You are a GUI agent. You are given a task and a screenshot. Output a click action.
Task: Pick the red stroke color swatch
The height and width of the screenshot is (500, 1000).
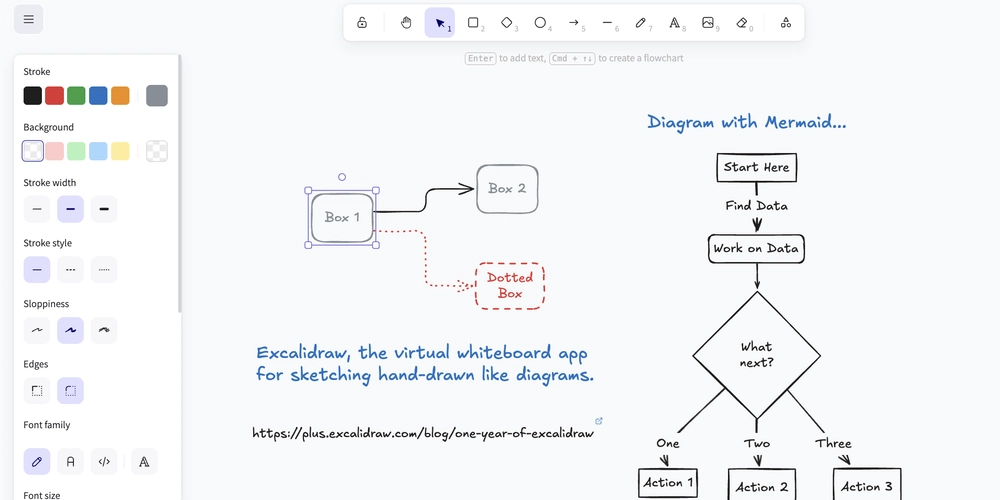tap(55, 96)
